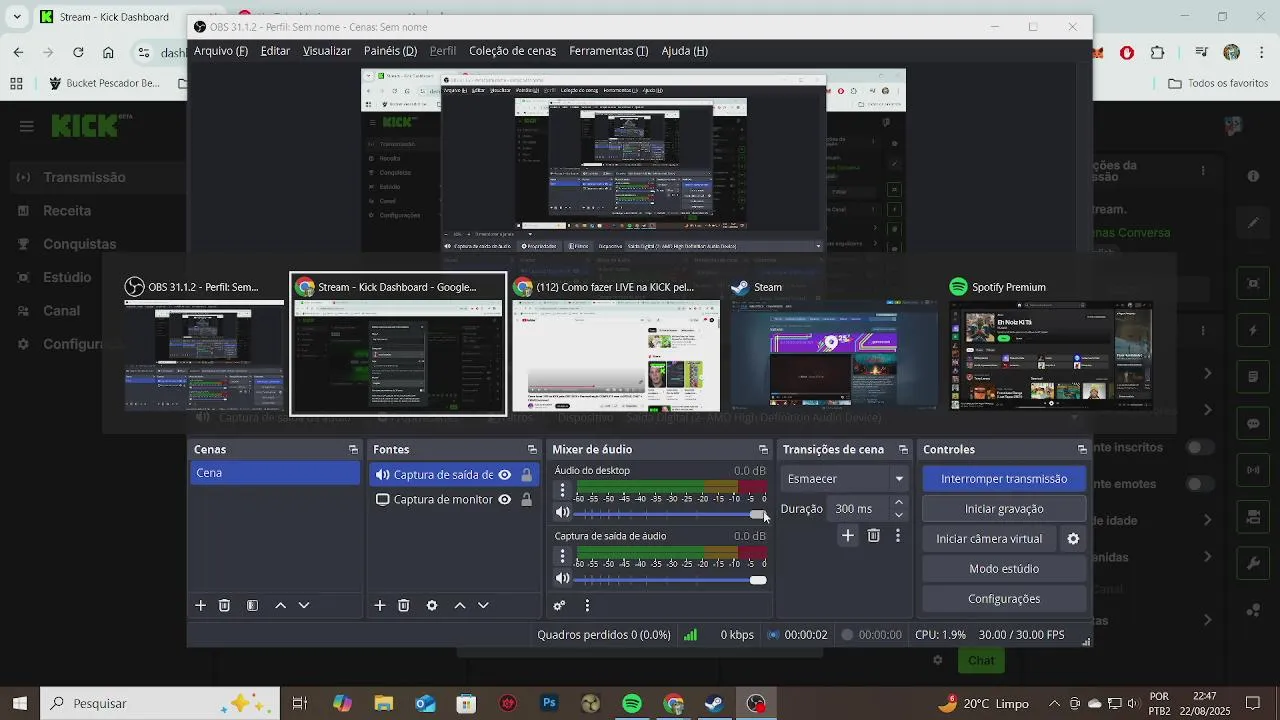Switch to Spotify Premium window thumbnail
The height and width of the screenshot is (720, 1280).
point(1050,343)
